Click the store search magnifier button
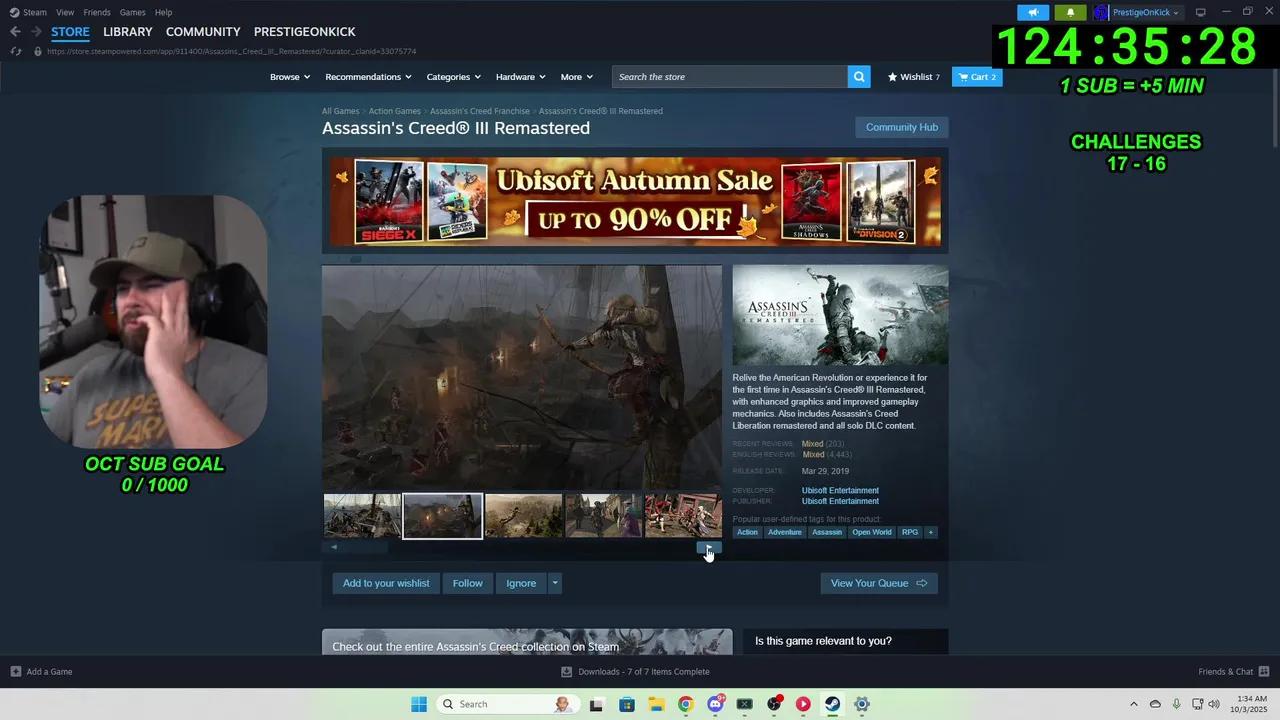The height and width of the screenshot is (720, 1280). coord(859,77)
